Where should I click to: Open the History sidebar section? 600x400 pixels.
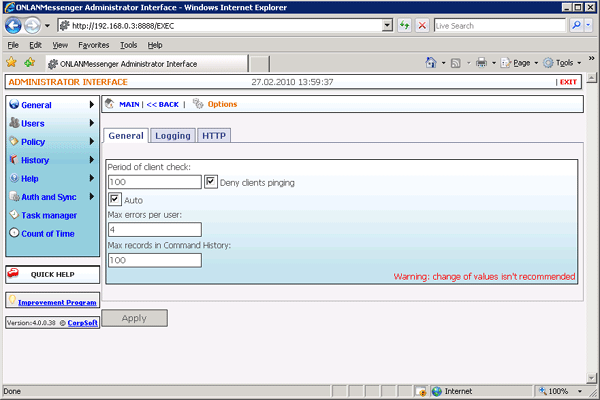35,160
